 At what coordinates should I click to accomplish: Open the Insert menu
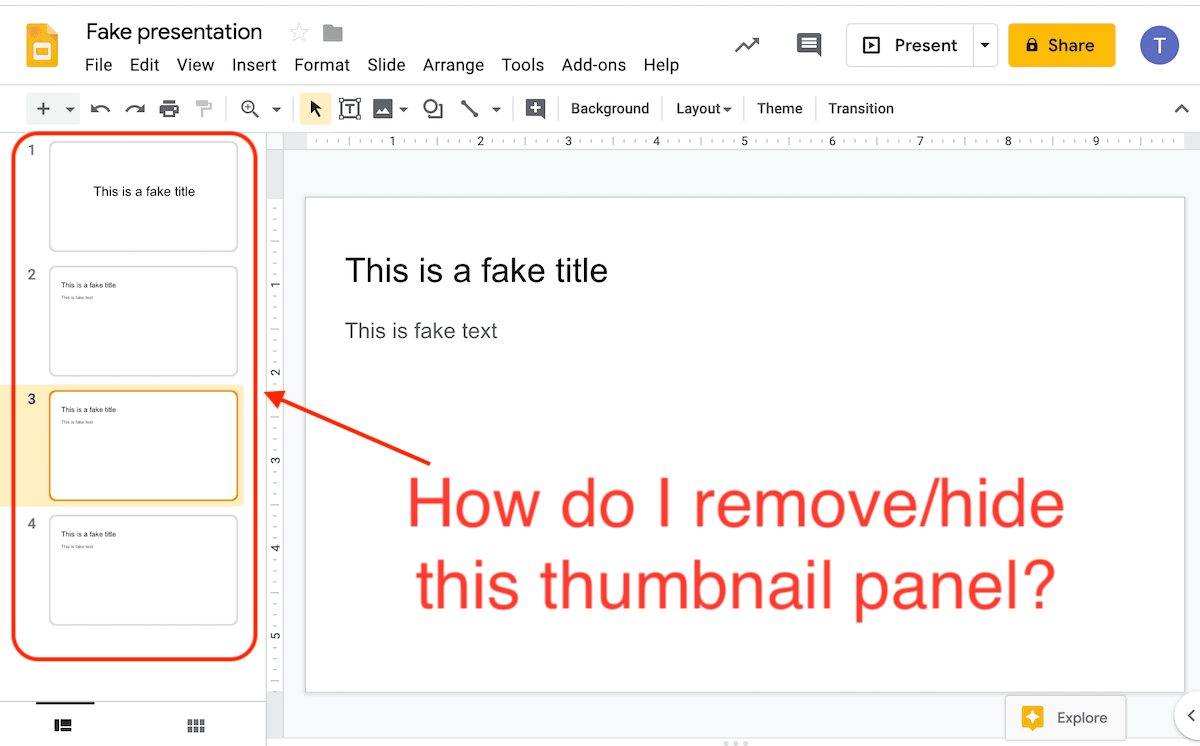pos(254,65)
